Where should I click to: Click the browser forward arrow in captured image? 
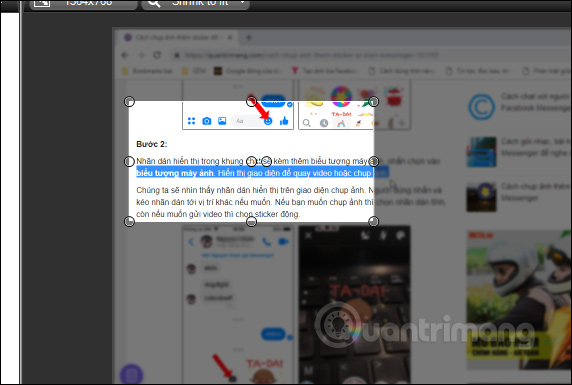click(x=141, y=55)
